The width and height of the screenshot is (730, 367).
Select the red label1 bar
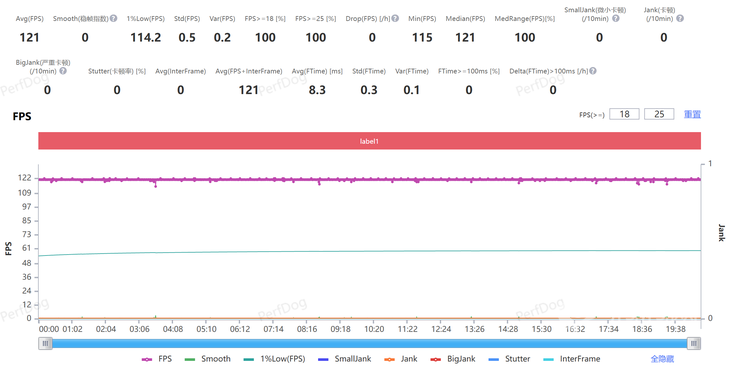[x=369, y=141]
